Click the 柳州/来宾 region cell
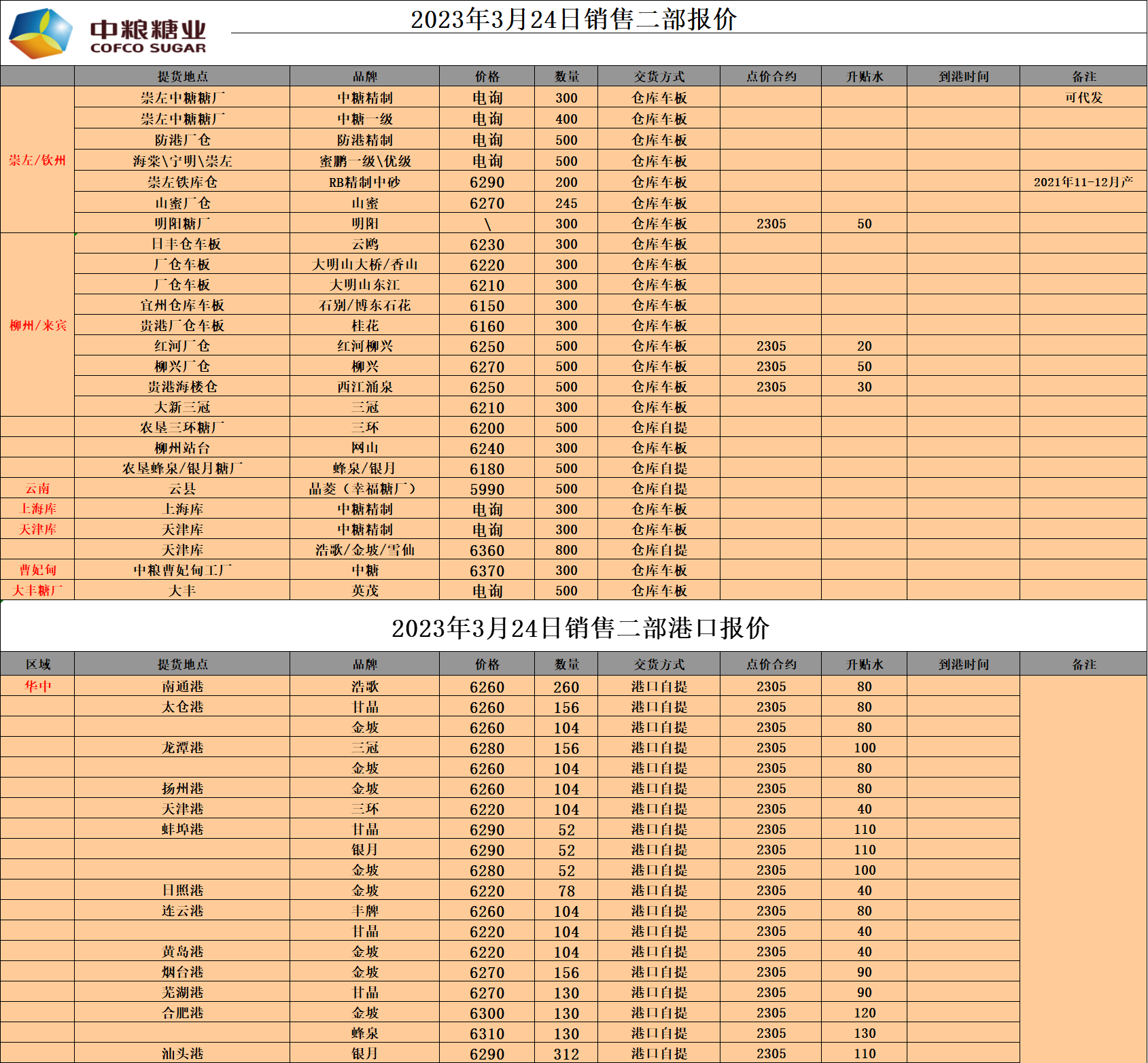1148x1063 pixels. click(x=37, y=326)
